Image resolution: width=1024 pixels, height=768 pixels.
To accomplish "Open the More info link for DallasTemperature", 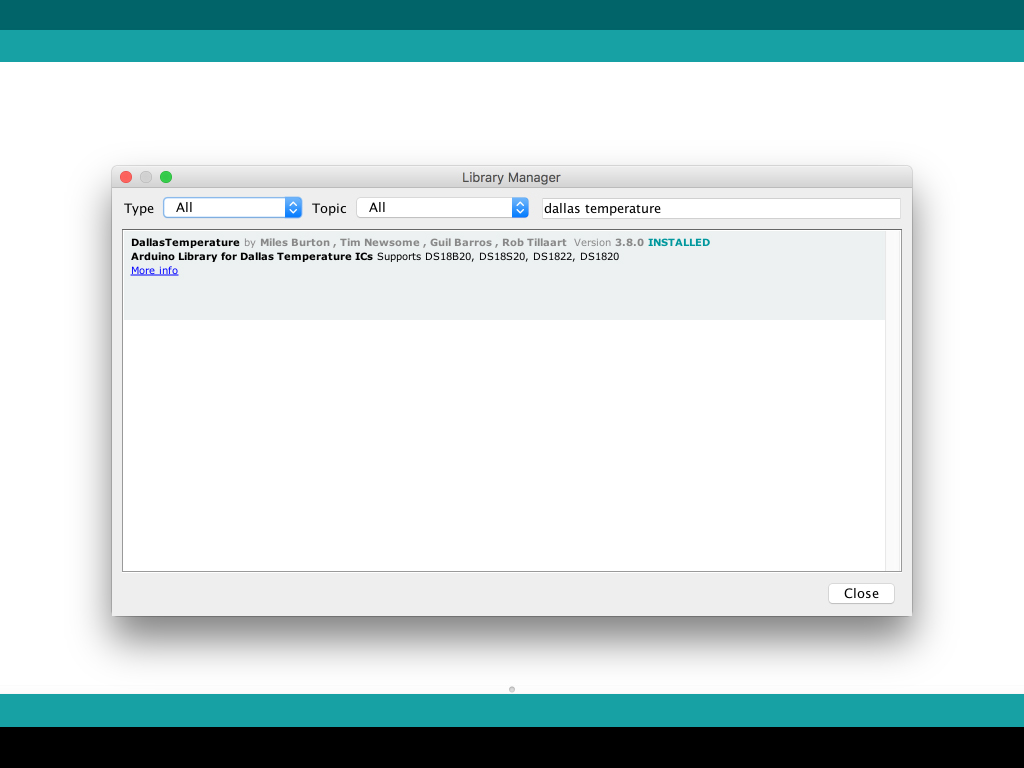I will pyautogui.click(x=154, y=270).
